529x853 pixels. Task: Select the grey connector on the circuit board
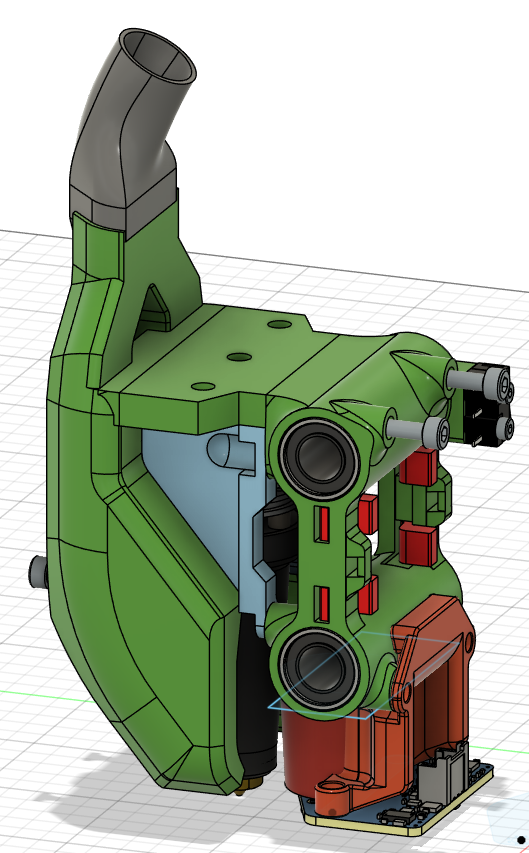[x=444, y=775]
